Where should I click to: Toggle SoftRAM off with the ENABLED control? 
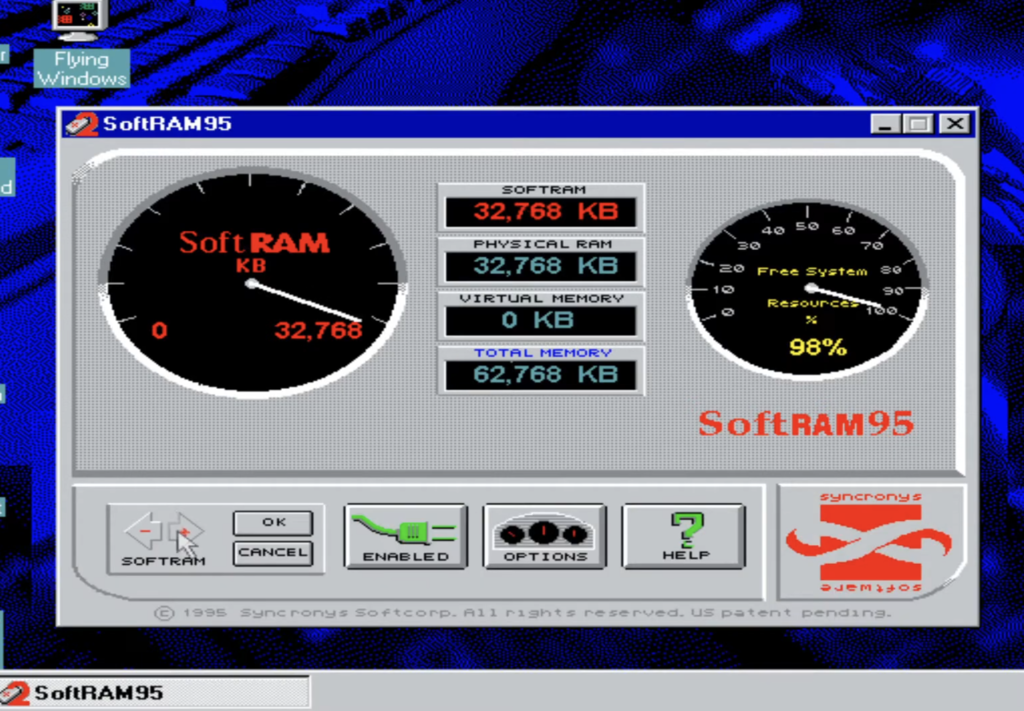pyautogui.click(x=405, y=535)
